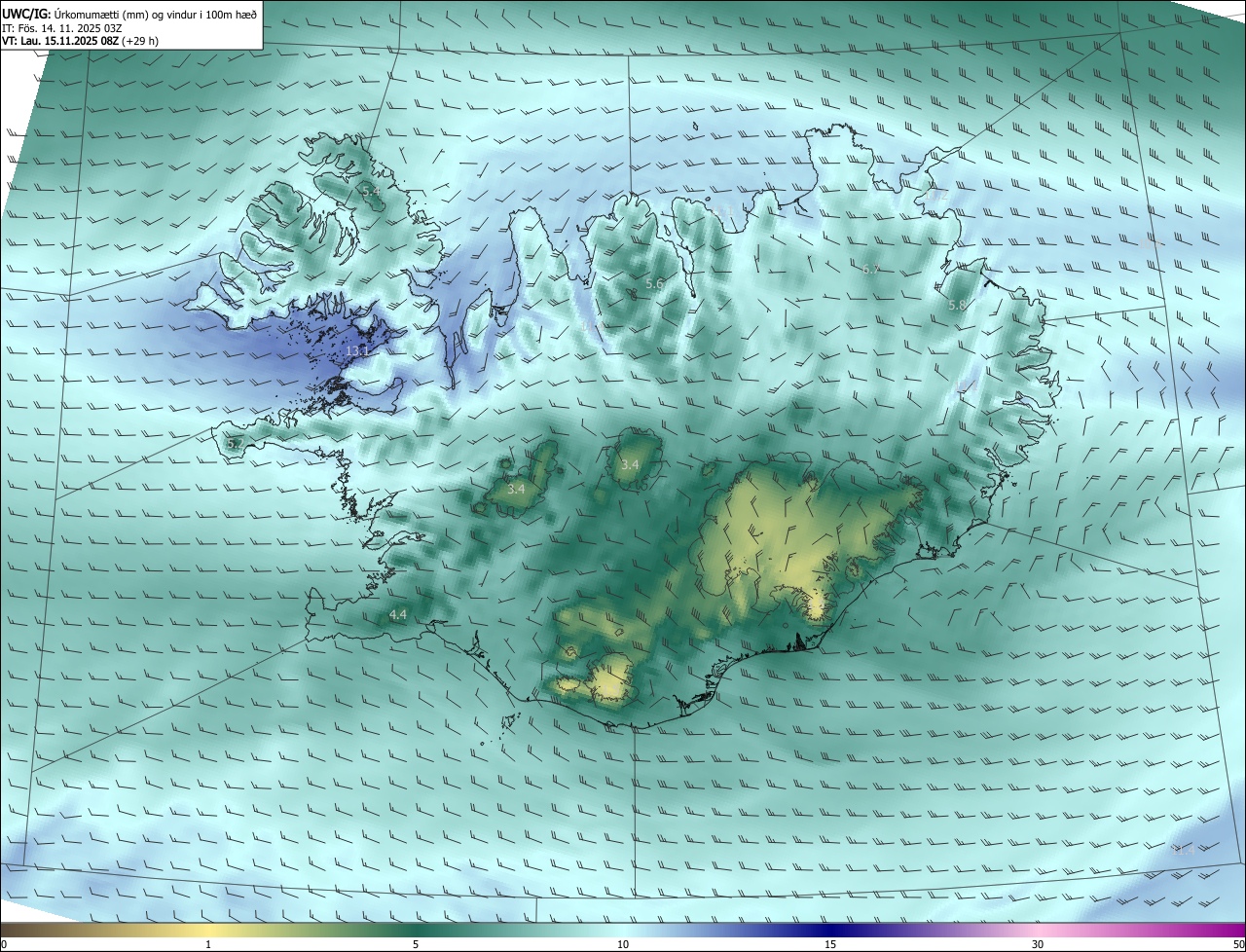This screenshot has width=1246, height=952.
Task: Click the 0 tick label on the color scale
Action: pos(4,944)
